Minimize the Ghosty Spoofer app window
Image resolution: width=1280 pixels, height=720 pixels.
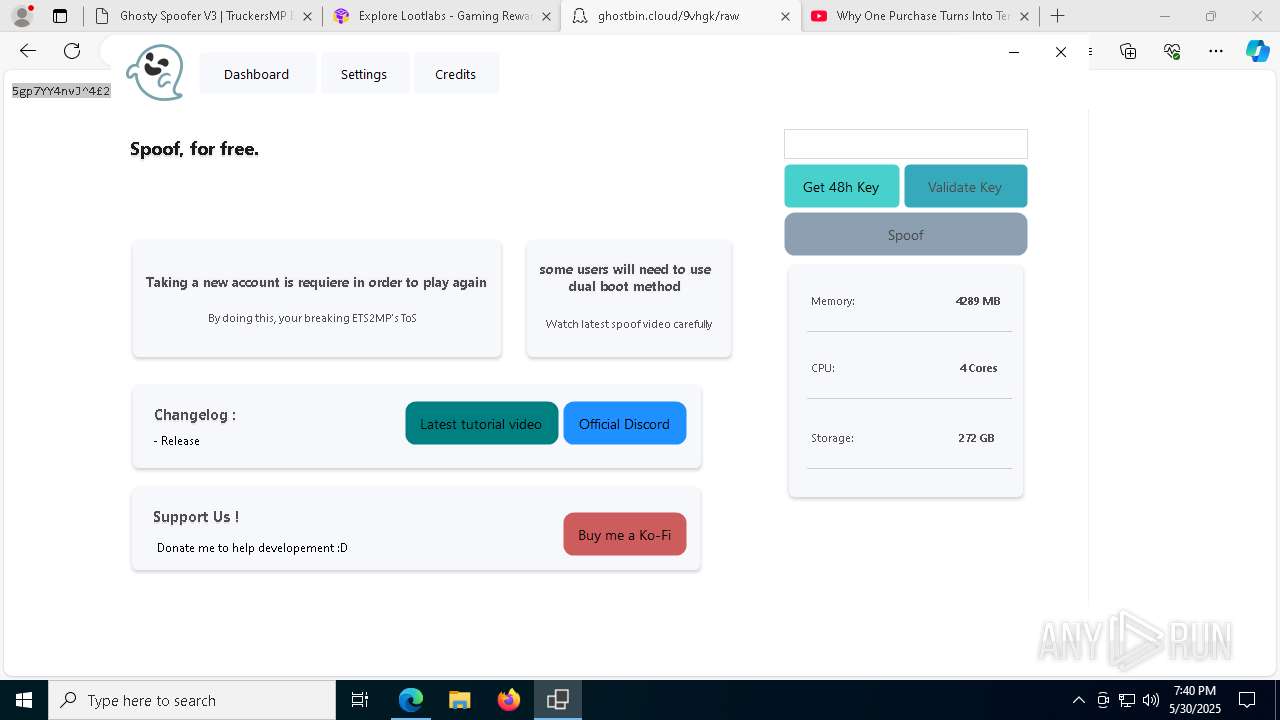pos(1014,52)
